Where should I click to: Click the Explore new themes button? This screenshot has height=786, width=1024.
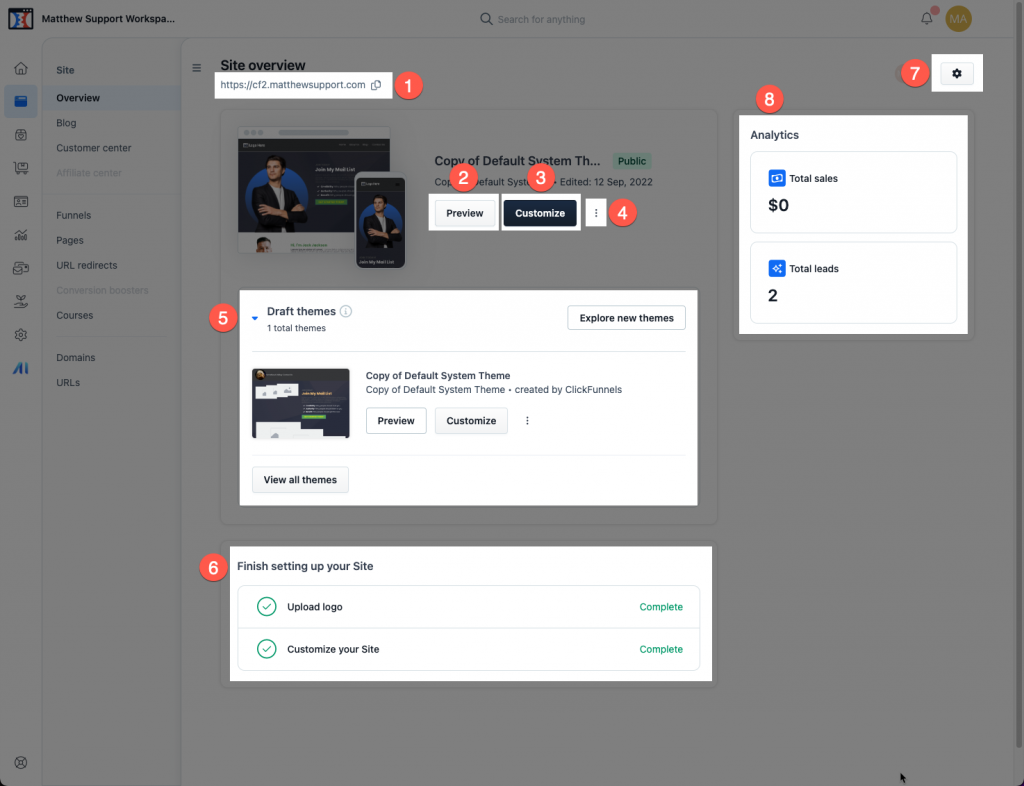(626, 317)
